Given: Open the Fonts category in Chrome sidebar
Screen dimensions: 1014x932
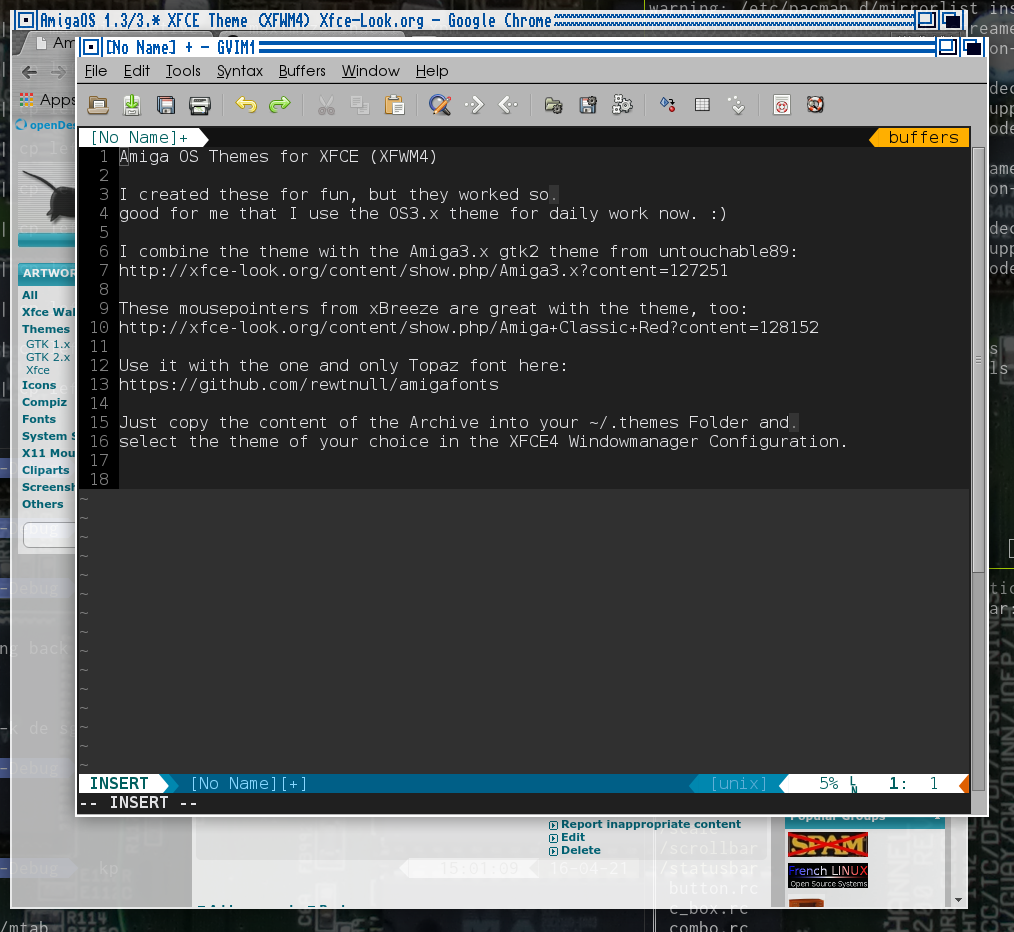Looking at the screenshot, I should point(39,419).
